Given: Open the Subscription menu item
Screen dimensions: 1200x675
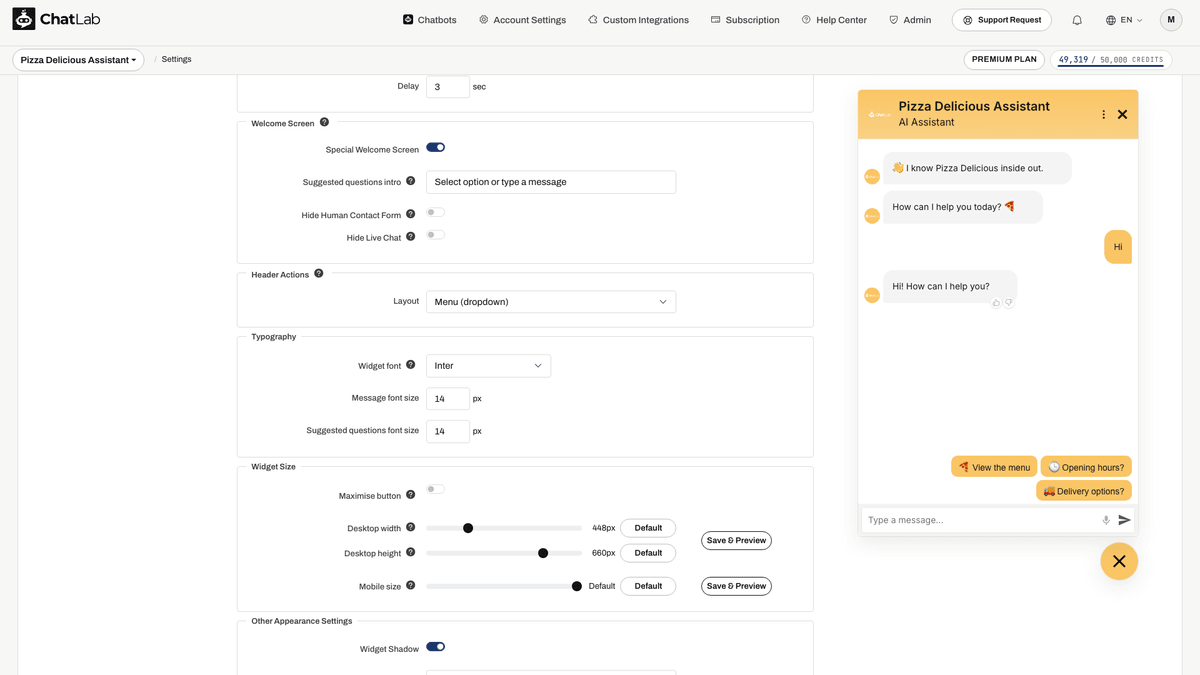Looking at the screenshot, I should pos(745,20).
